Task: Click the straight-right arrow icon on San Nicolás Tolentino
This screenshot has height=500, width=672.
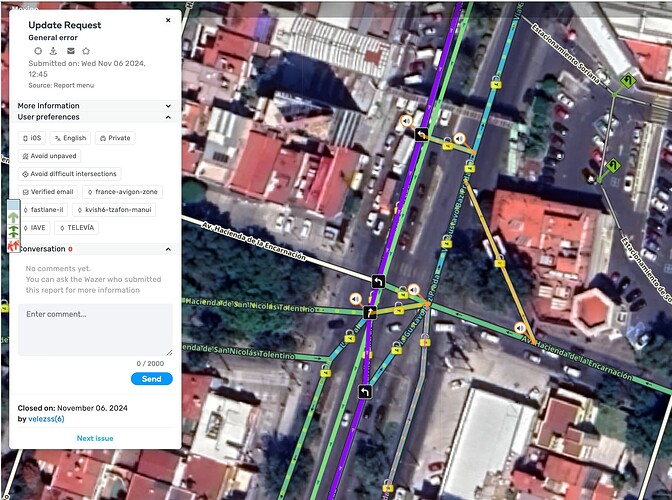Action: (369, 312)
